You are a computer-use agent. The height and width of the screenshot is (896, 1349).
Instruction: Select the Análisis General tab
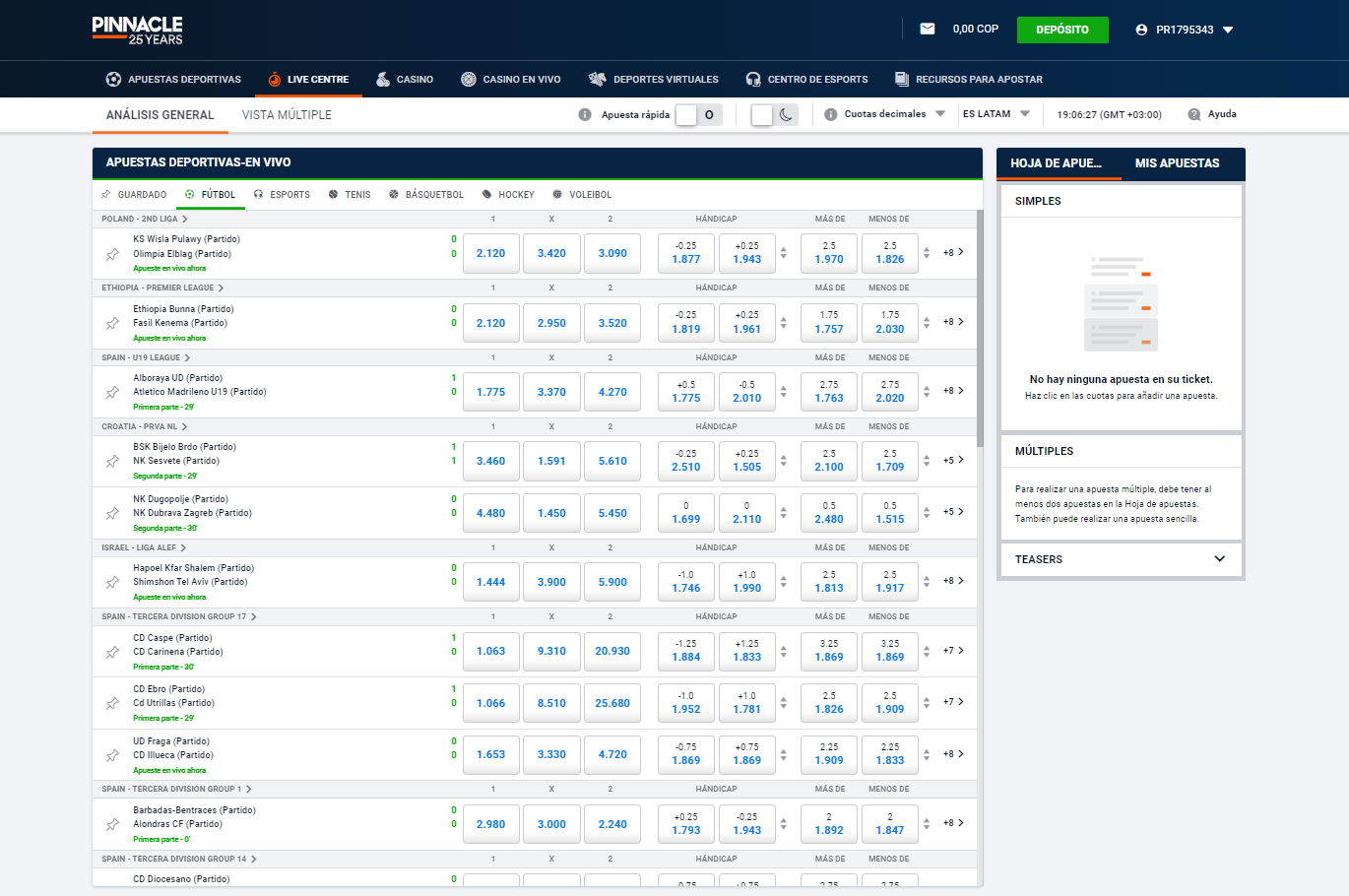pyautogui.click(x=160, y=115)
